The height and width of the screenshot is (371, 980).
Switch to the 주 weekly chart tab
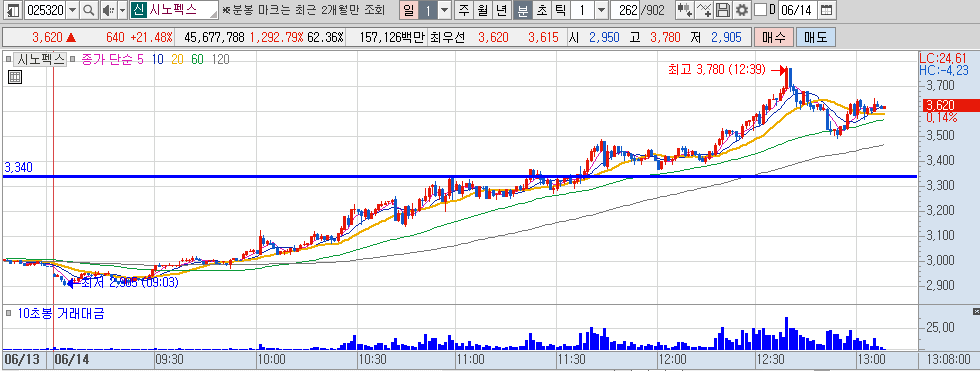point(463,10)
